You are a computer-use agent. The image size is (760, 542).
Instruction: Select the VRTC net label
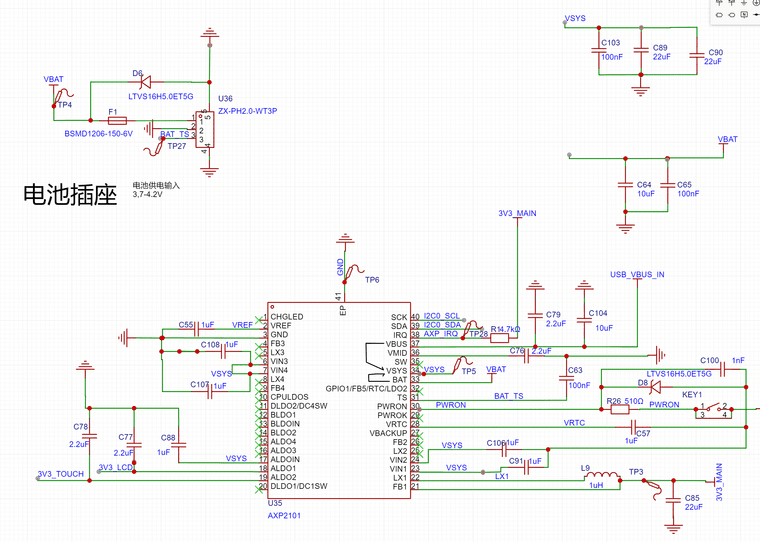coord(574,423)
